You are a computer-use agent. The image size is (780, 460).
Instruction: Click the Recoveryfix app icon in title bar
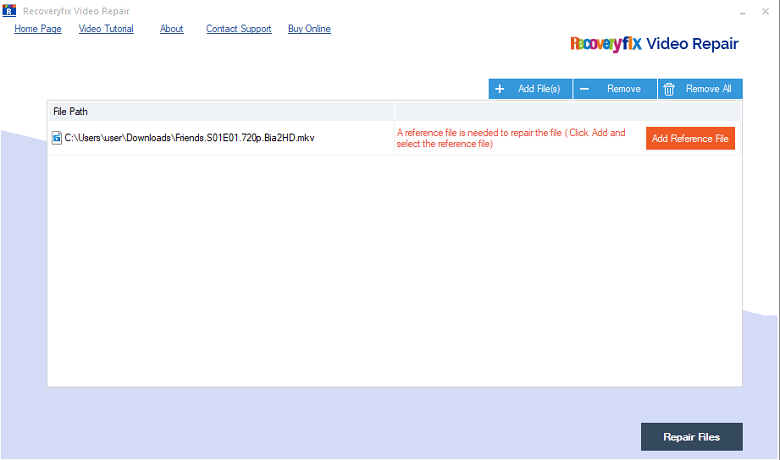9,10
